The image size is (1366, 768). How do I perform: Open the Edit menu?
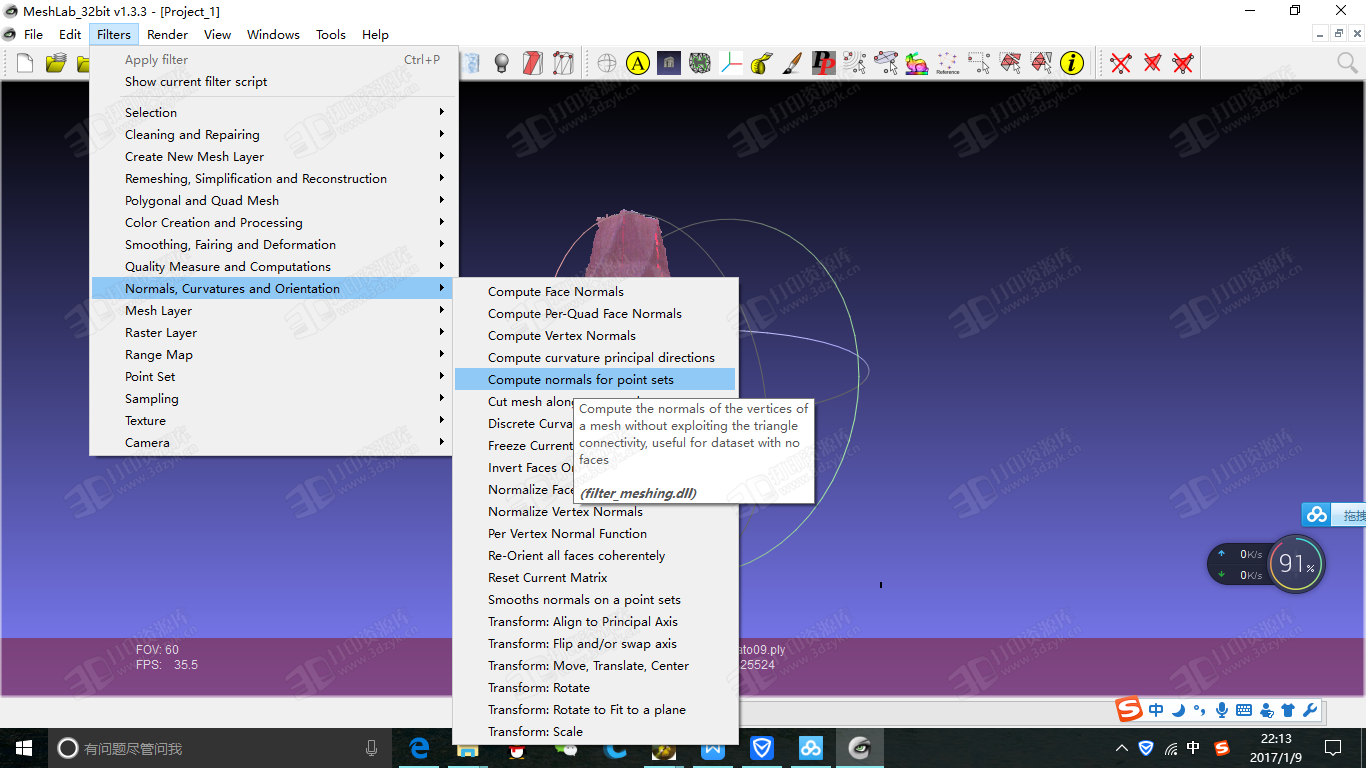pos(70,34)
